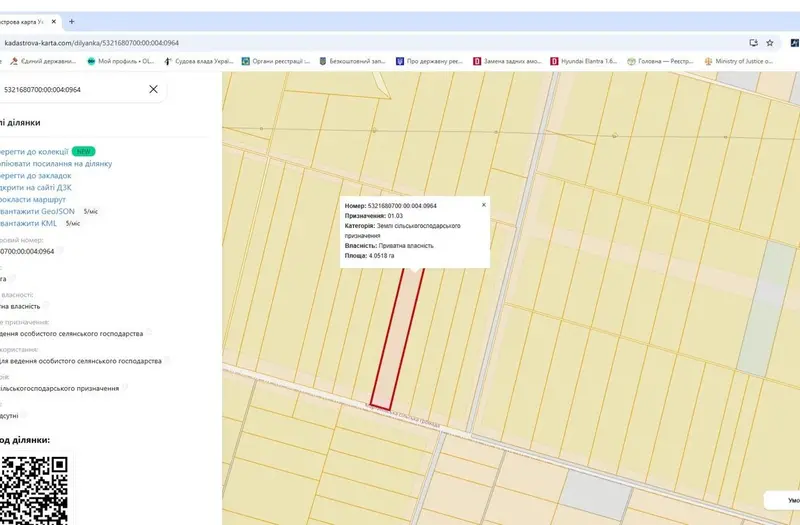Open the 'Єдиний державни...' bookmark
The width and height of the screenshot is (800, 525).
pyautogui.click(x=43, y=61)
